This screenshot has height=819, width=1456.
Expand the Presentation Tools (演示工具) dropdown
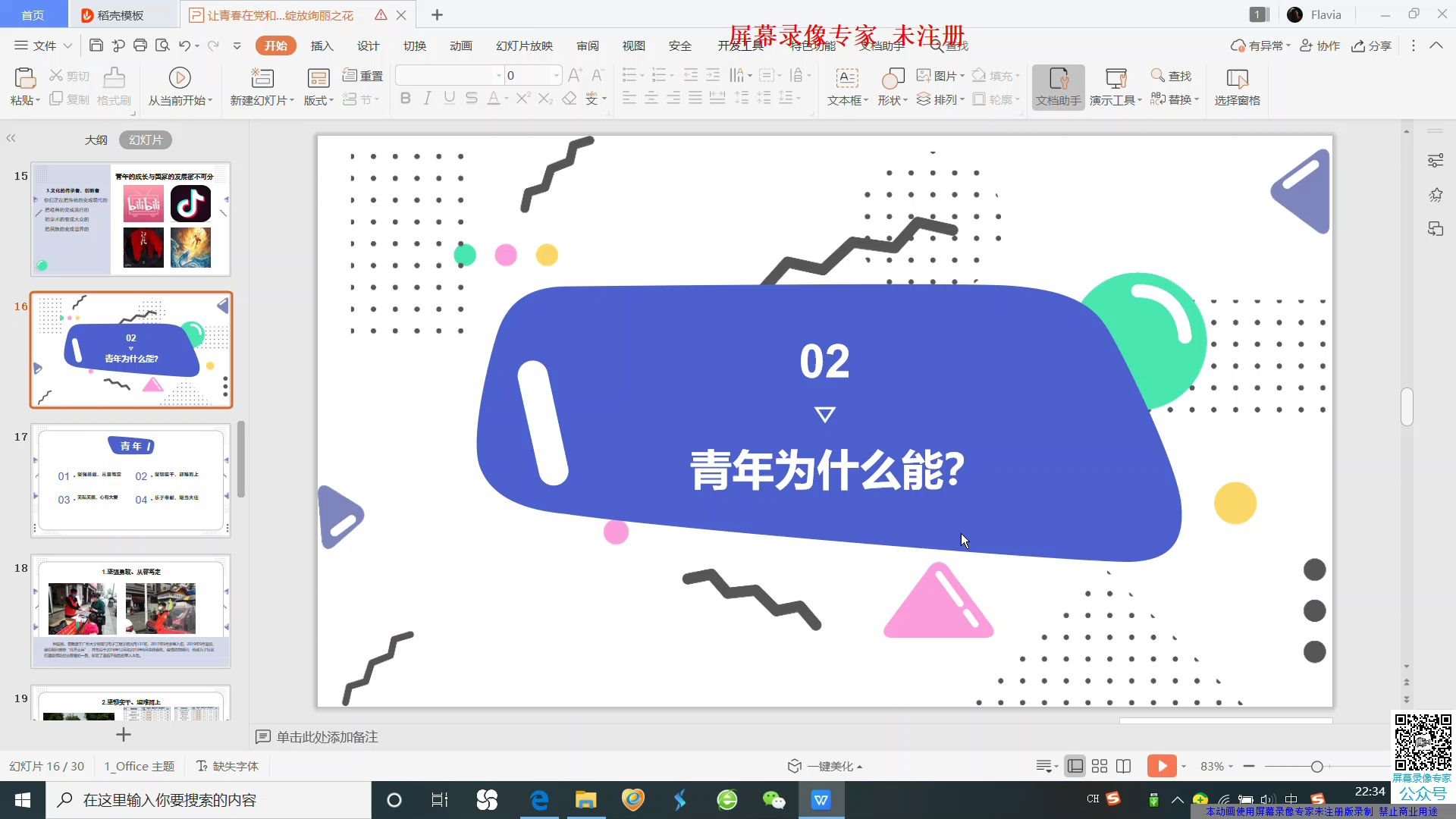tap(1139, 101)
